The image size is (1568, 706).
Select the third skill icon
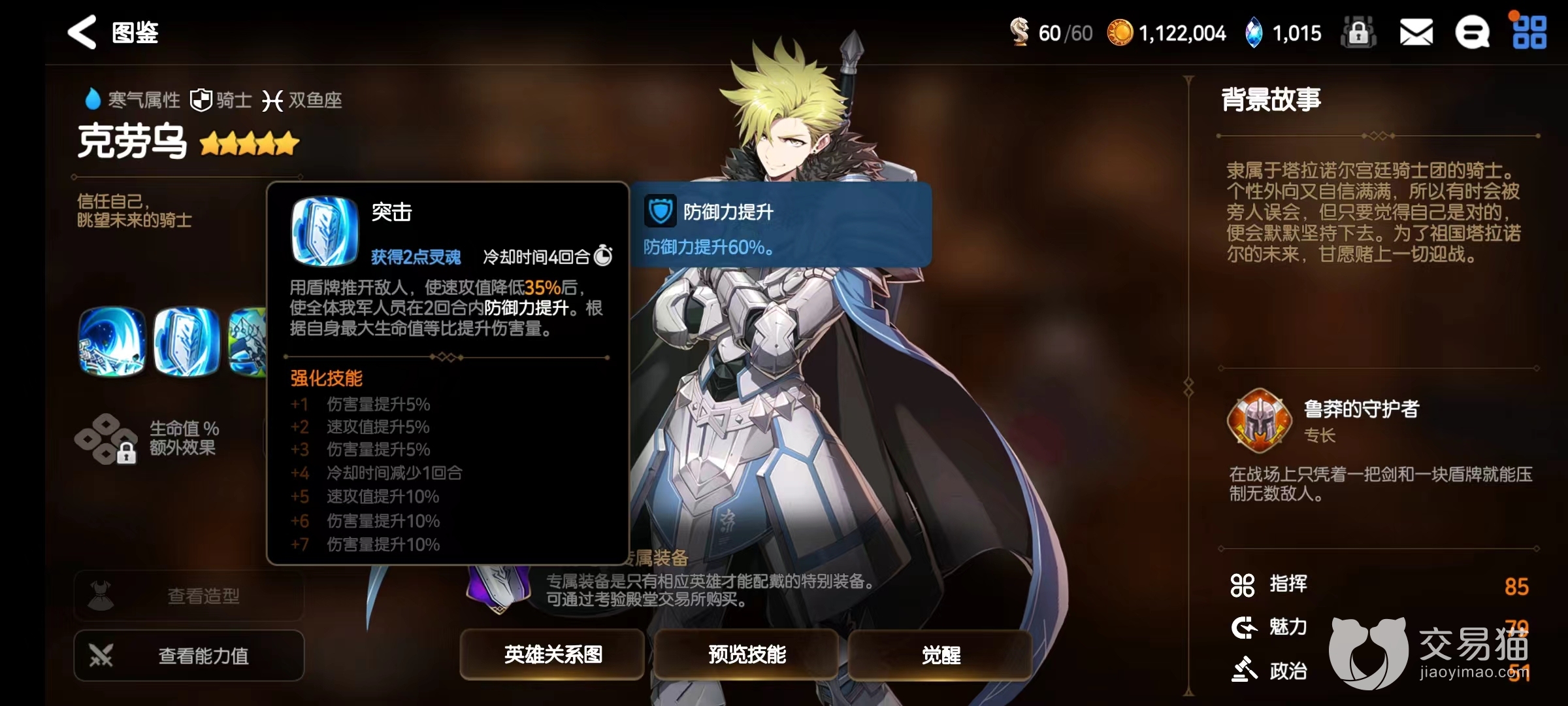[248, 342]
